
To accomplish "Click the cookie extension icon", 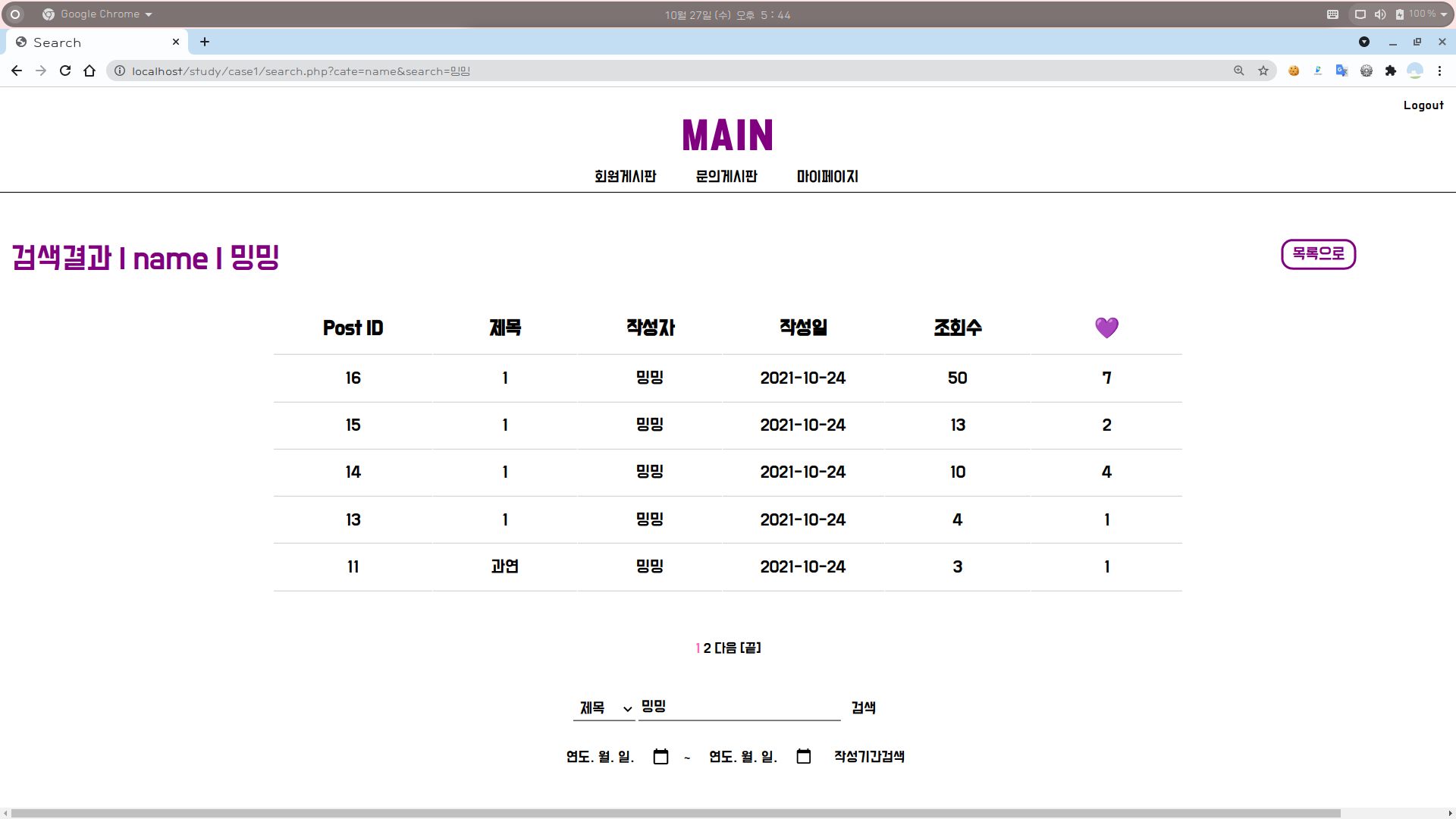I will [x=1294, y=71].
